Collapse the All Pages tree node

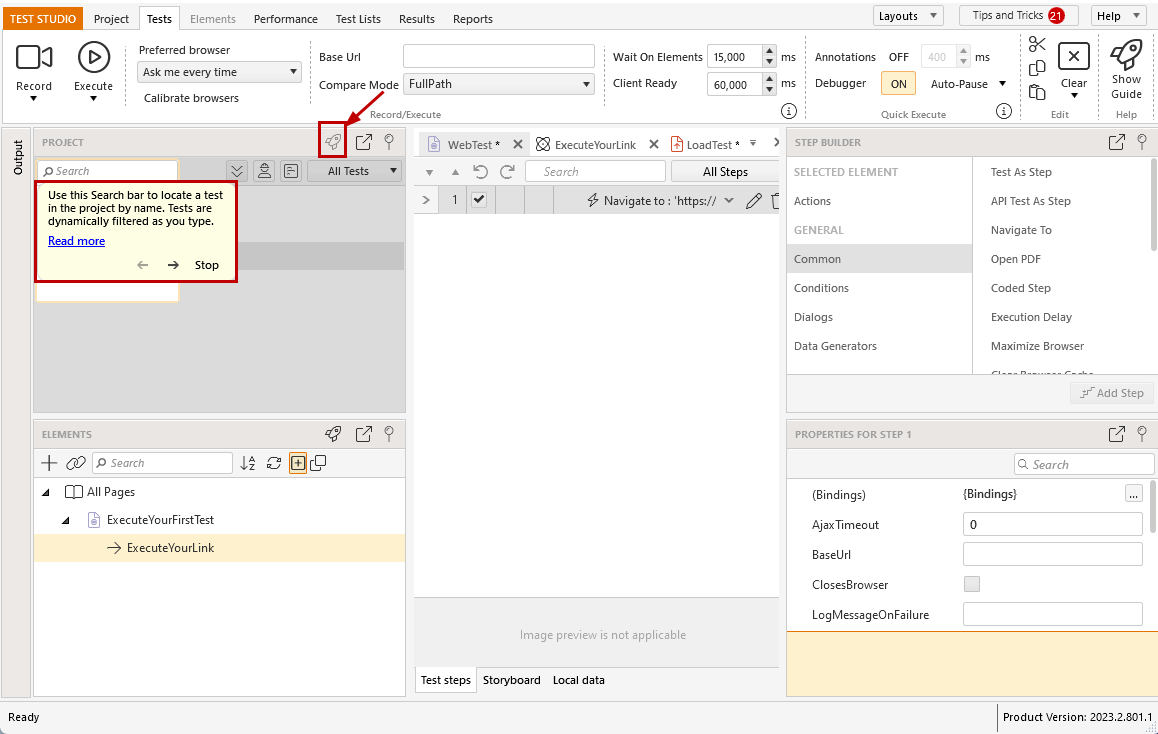click(47, 493)
